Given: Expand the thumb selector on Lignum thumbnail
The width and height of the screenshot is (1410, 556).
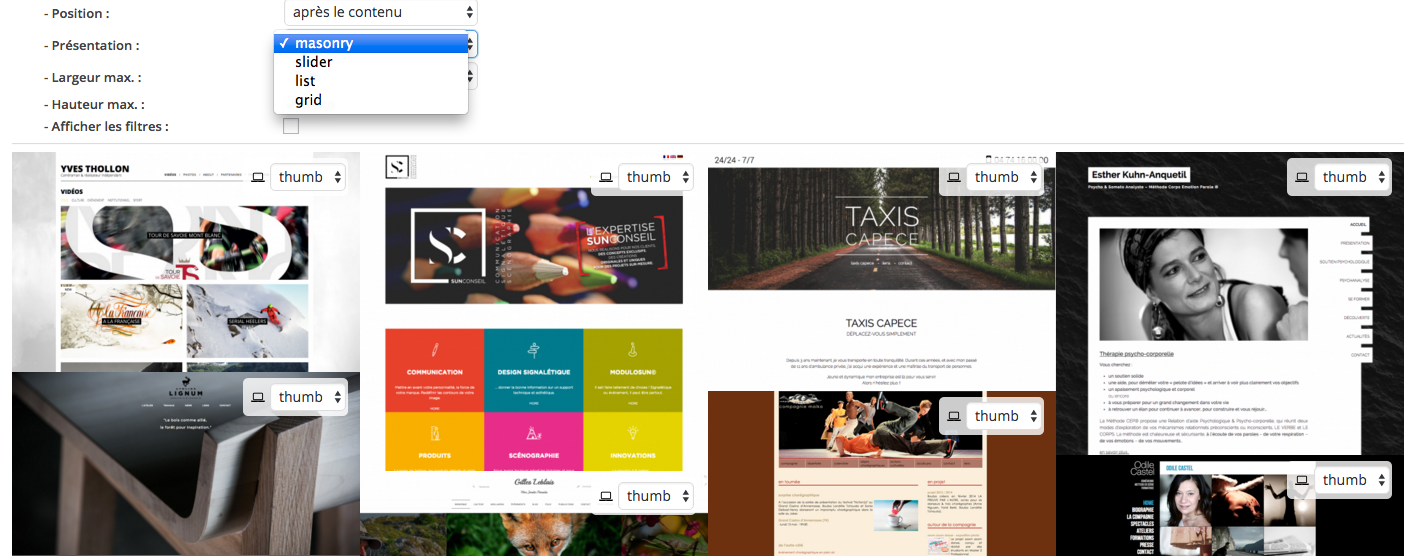Looking at the screenshot, I should [308, 397].
